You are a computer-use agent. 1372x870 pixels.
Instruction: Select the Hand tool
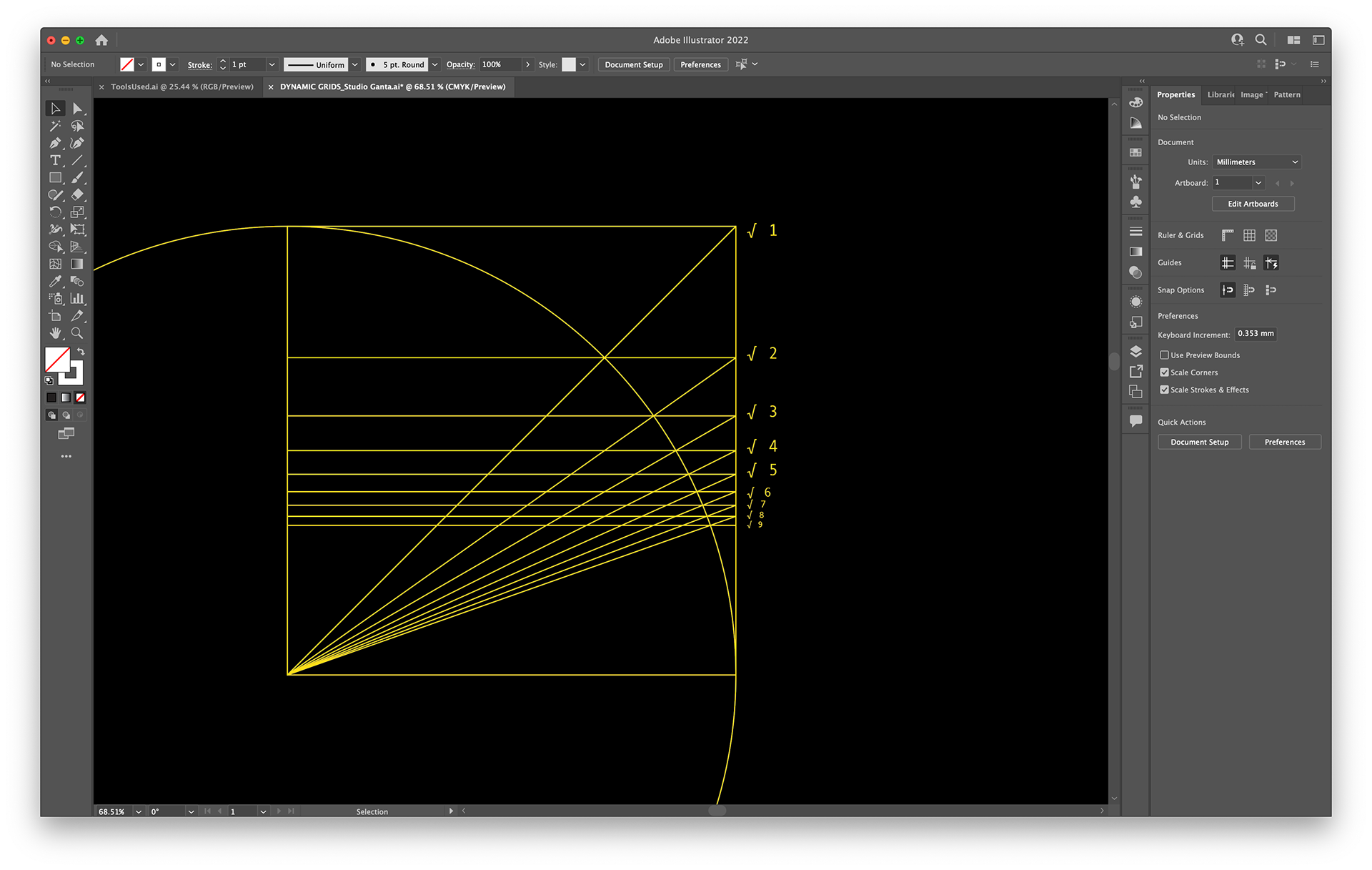click(x=55, y=333)
